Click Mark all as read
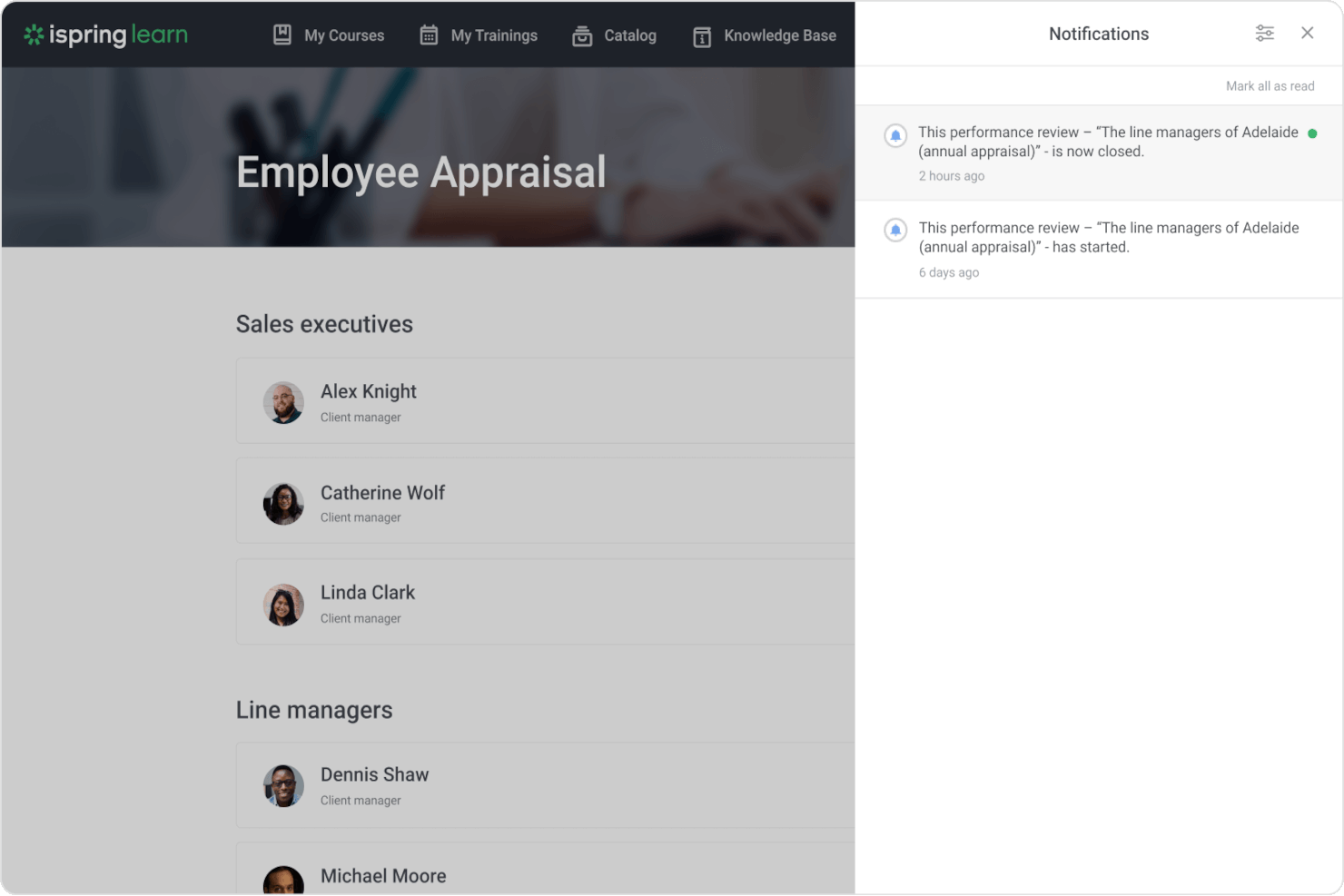Screen dimensions: 1344x896 [1270, 85]
